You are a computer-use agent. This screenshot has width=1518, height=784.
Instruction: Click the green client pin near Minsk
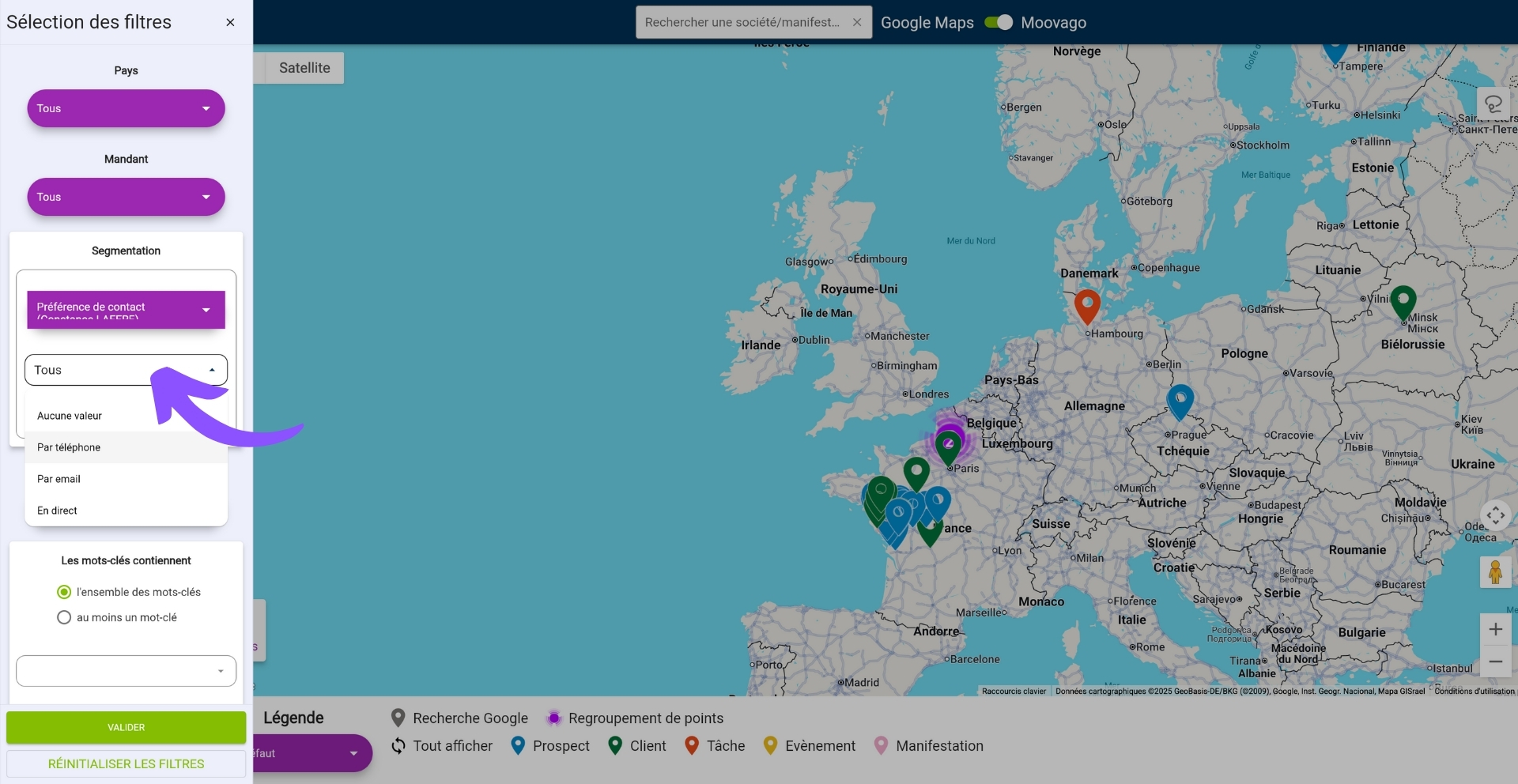(x=1403, y=300)
